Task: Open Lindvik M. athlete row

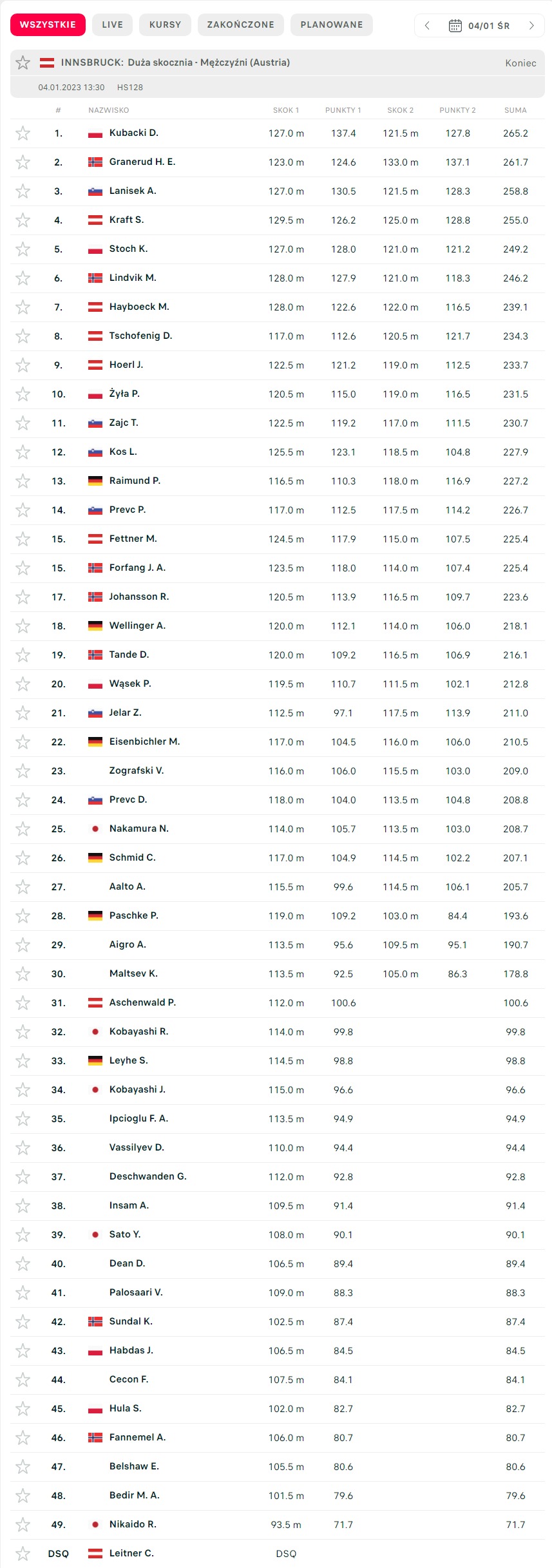Action: coord(133,278)
